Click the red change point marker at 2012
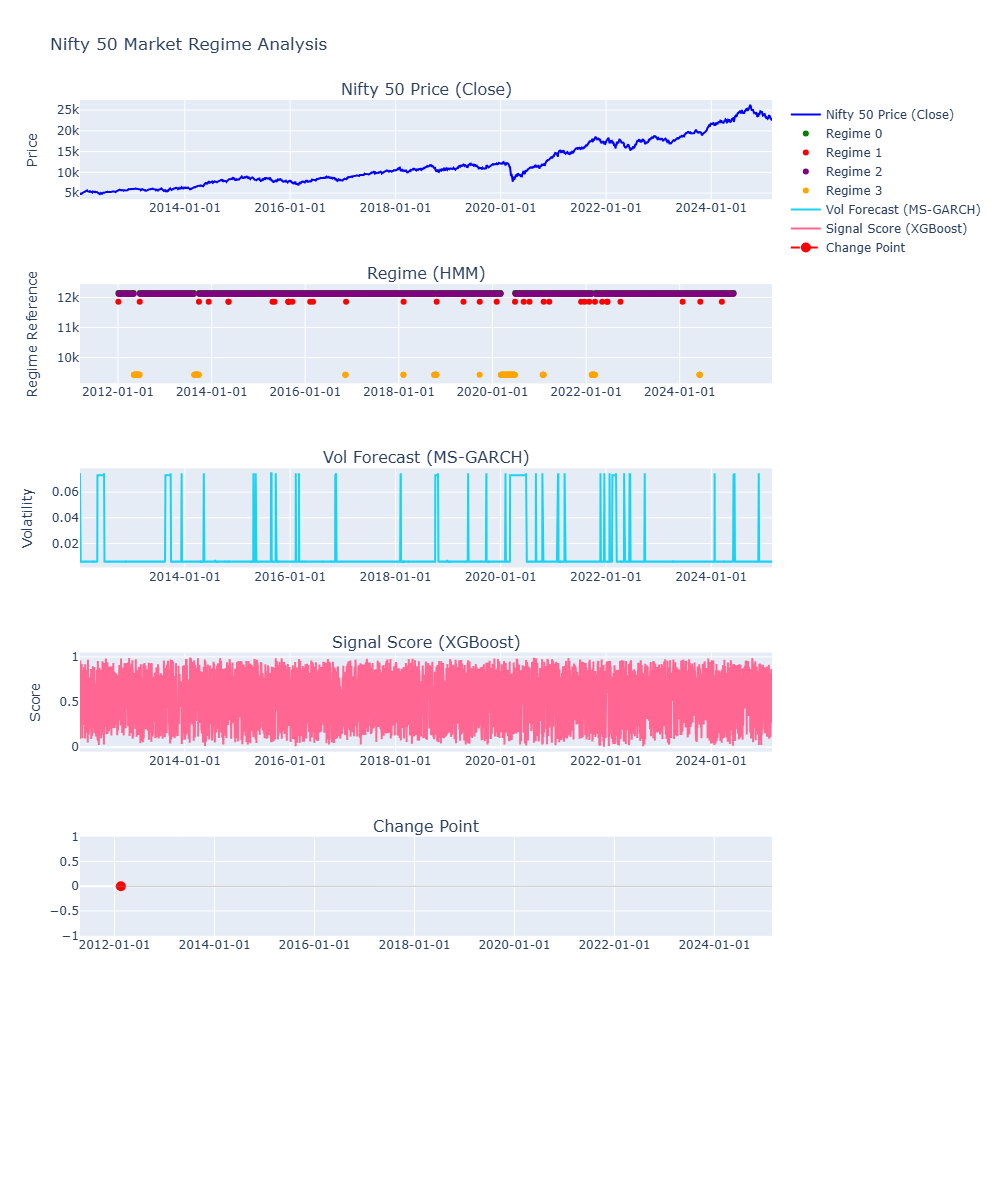Viewport: 1000px width, 1200px height. (120, 885)
